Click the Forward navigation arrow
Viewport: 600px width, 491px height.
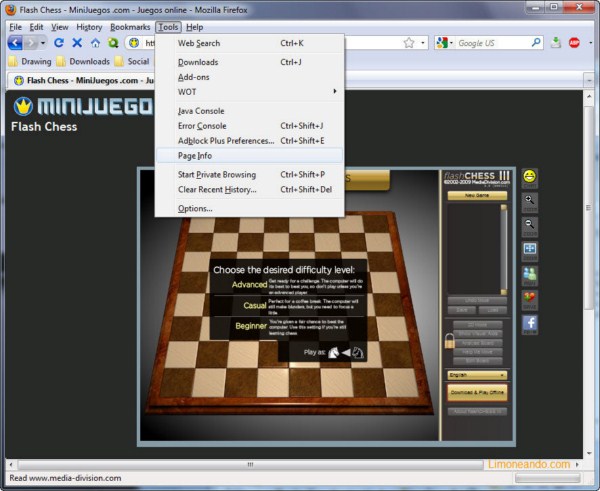coord(30,42)
